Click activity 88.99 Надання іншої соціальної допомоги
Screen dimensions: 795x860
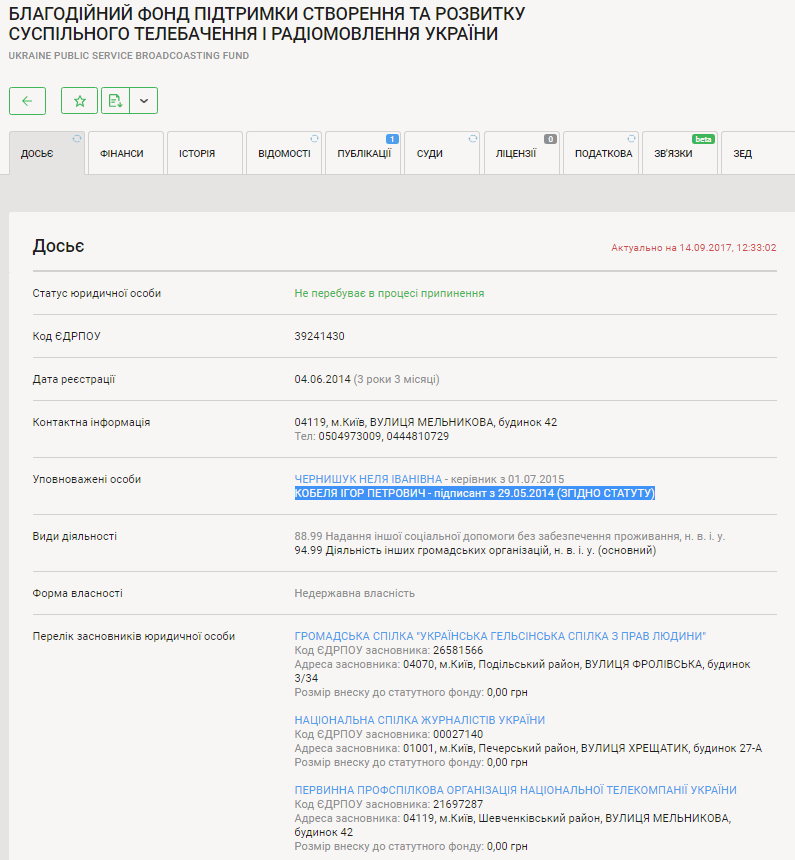510,536
